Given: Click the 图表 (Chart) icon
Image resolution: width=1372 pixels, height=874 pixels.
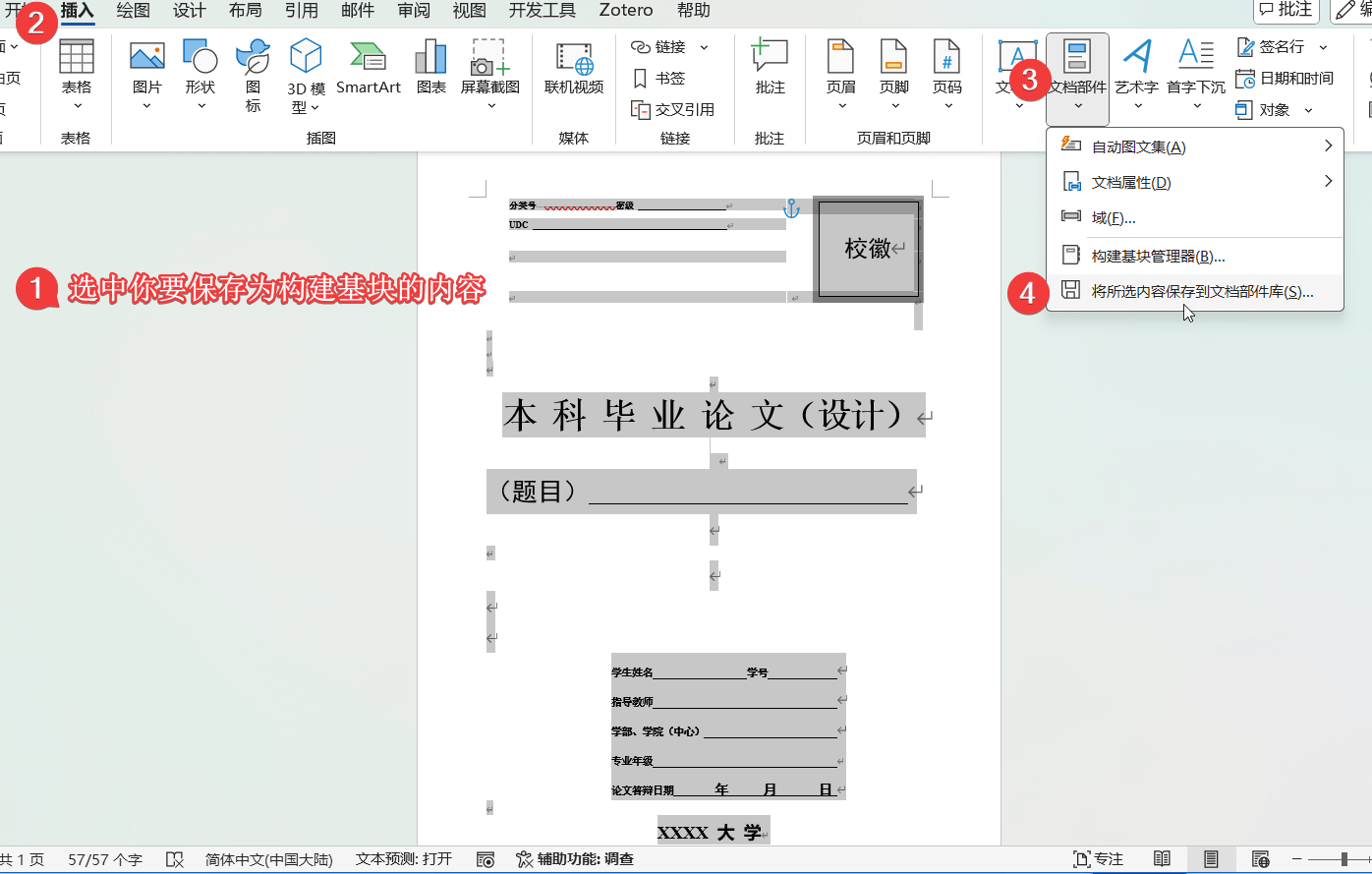Looking at the screenshot, I should tap(430, 59).
